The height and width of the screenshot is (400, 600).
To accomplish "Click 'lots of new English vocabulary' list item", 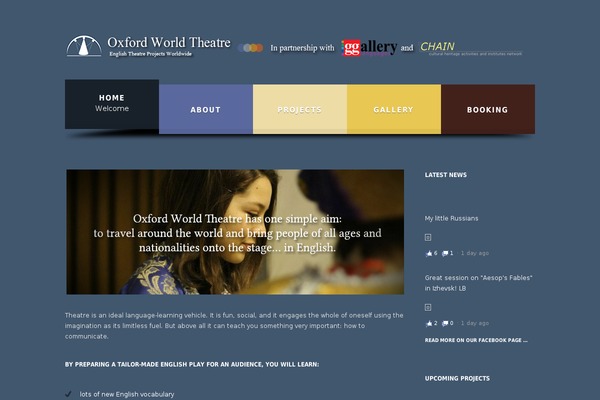I will (x=127, y=394).
